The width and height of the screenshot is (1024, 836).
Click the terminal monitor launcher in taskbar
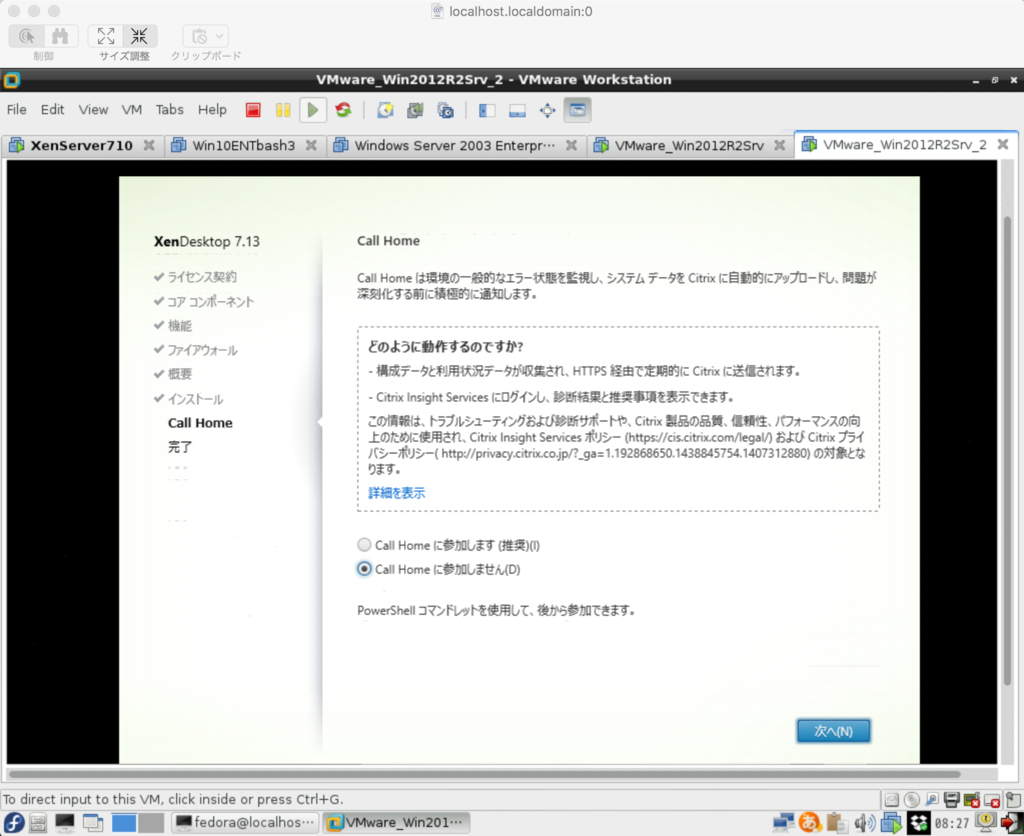[x=65, y=823]
